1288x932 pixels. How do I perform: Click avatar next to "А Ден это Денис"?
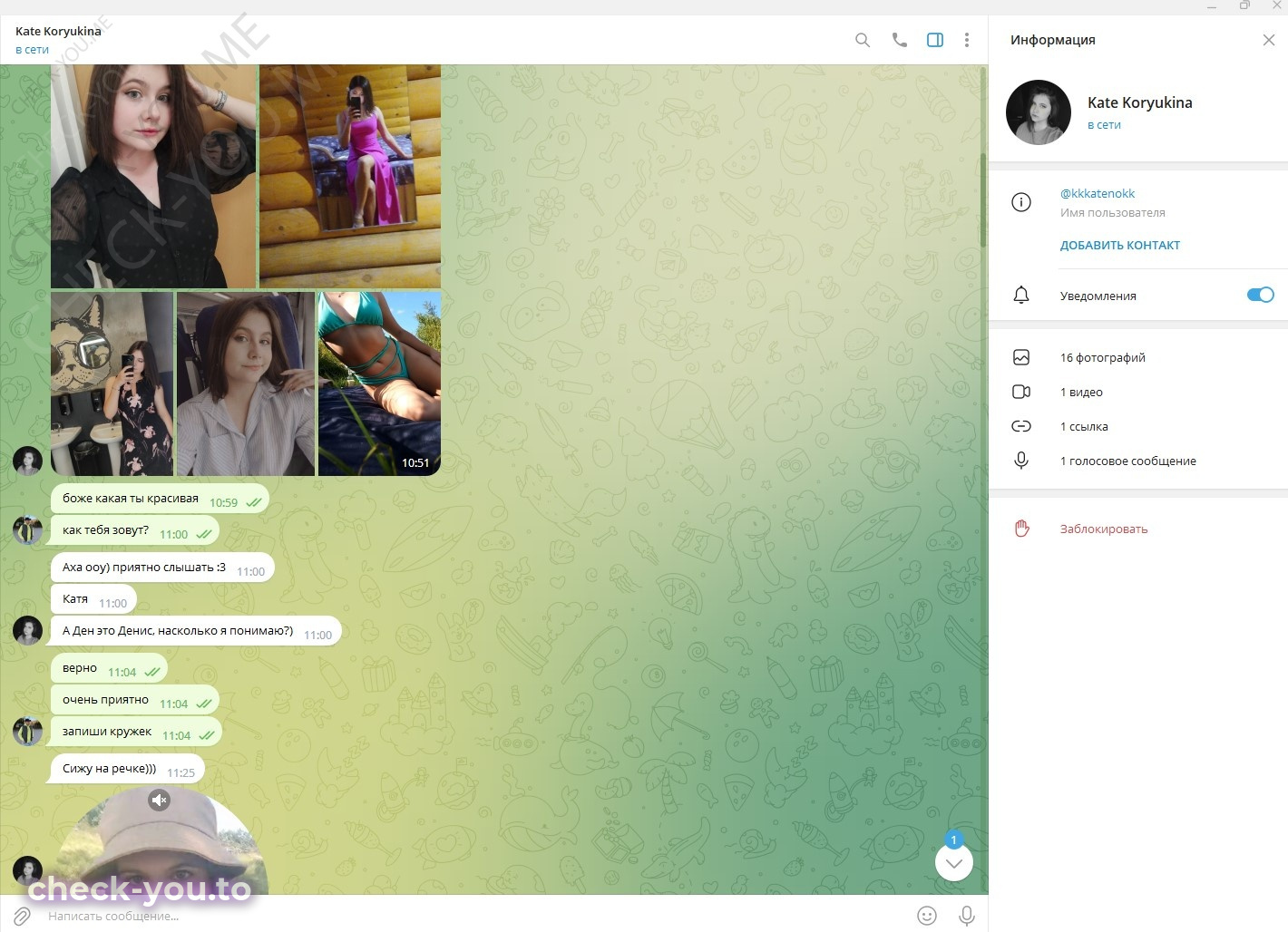[x=28, y=631]
